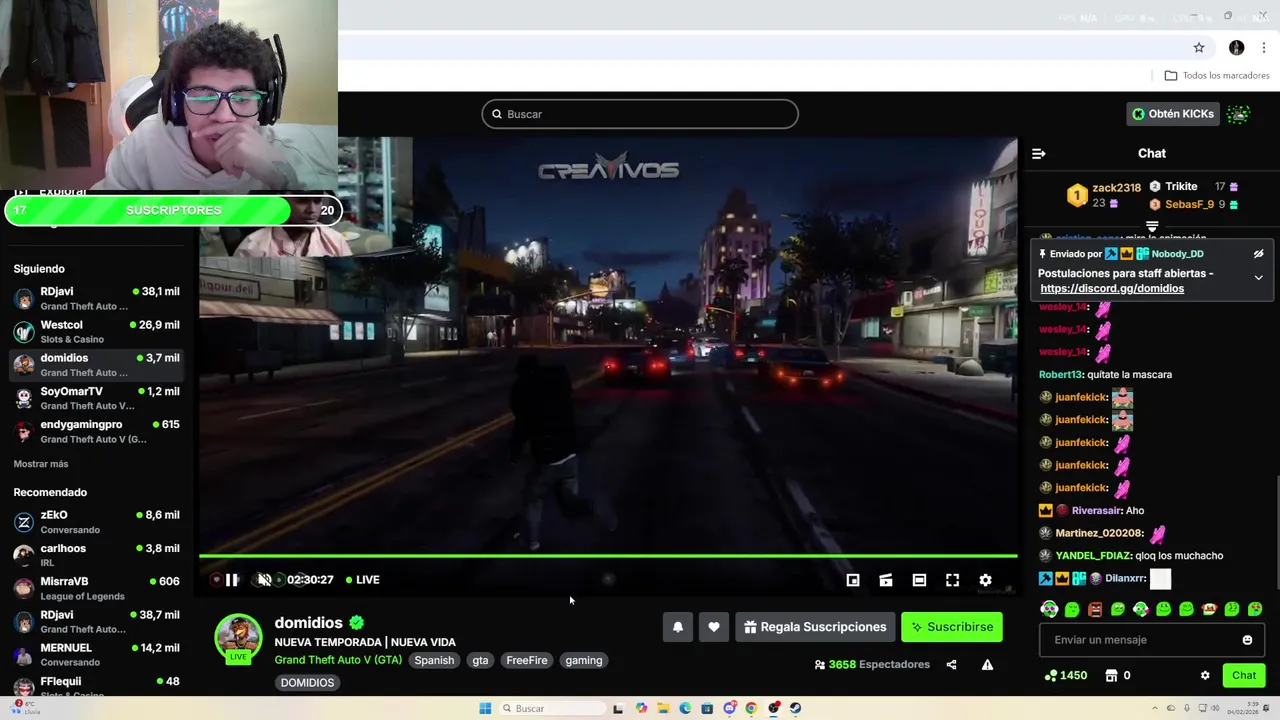Open mini player picture-in-picture icon
The image size is (1280, 720).
tap(853, 580)
